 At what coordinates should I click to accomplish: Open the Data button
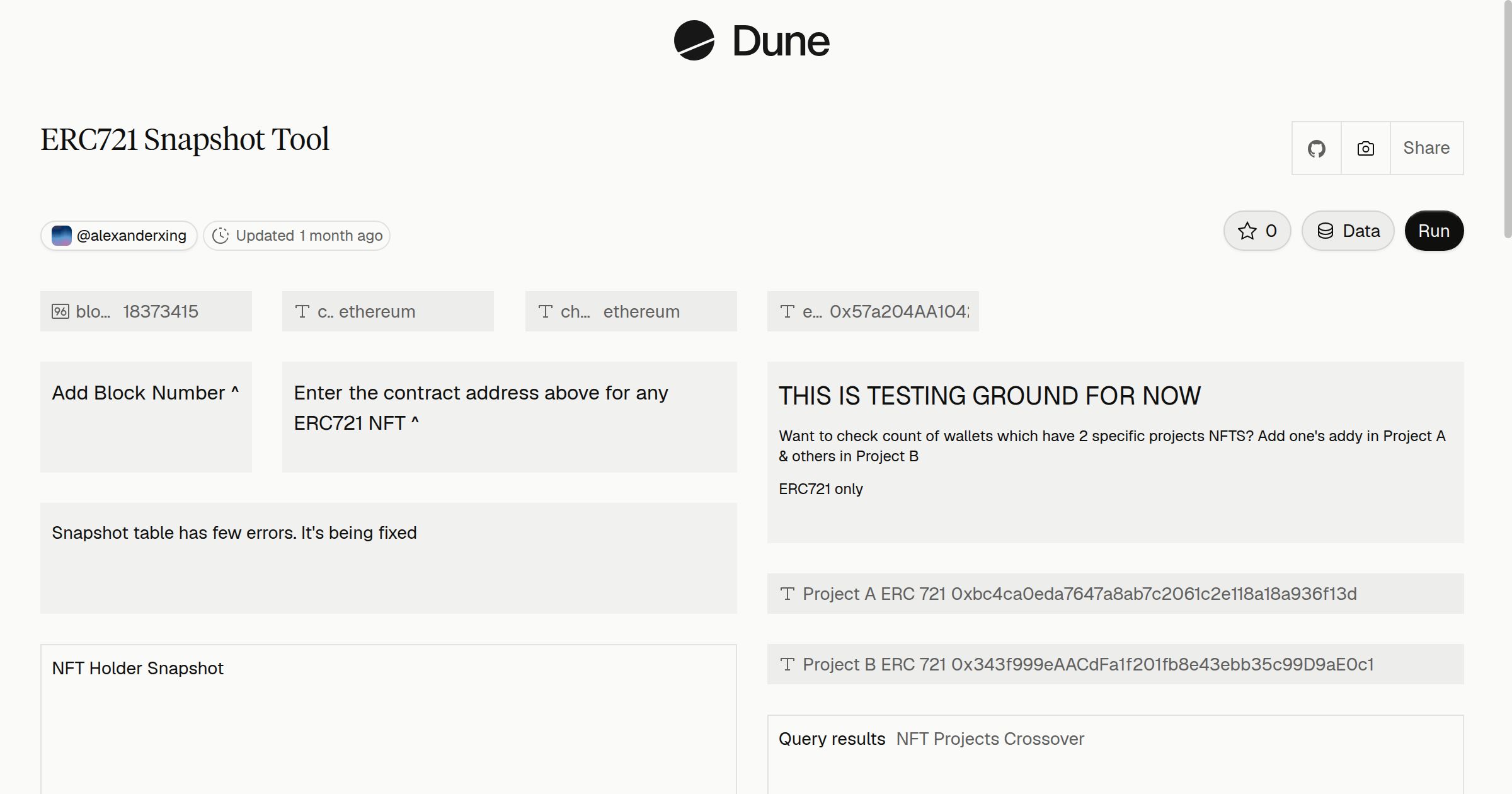1348,231
